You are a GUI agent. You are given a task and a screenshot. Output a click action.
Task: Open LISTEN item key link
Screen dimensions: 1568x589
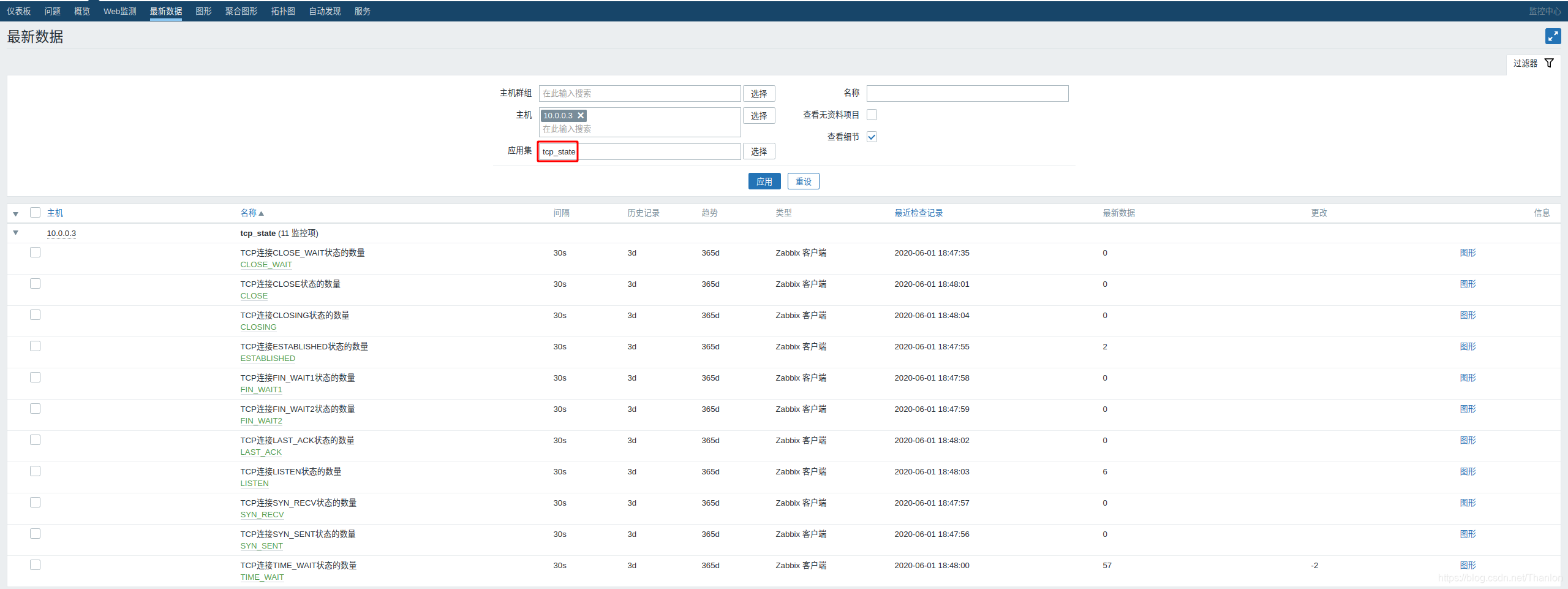(x=254, y=484)
